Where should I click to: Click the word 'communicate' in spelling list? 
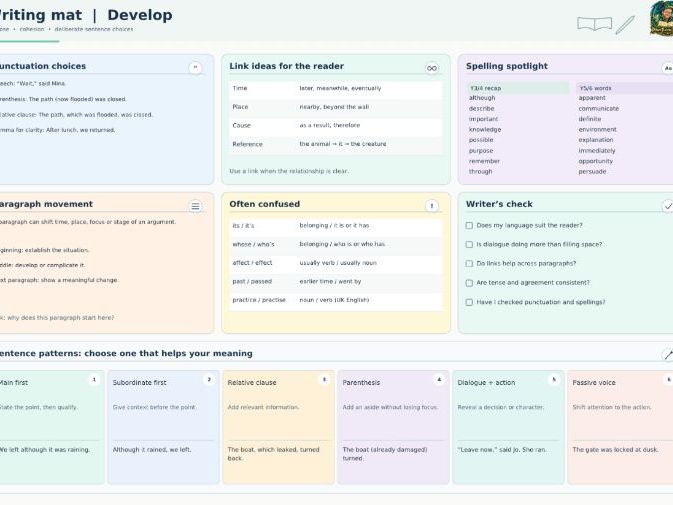[x=599, y=109]
